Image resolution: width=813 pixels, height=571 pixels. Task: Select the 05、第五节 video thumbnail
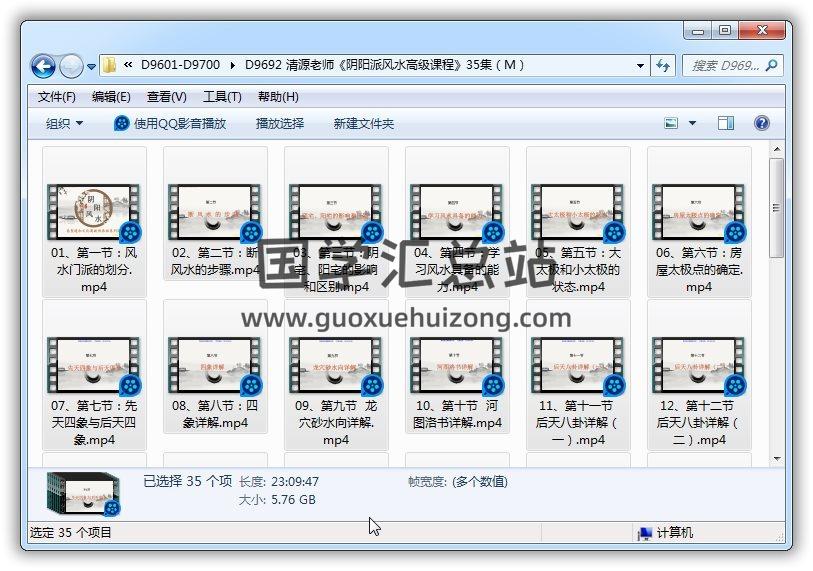coord(578,212)
